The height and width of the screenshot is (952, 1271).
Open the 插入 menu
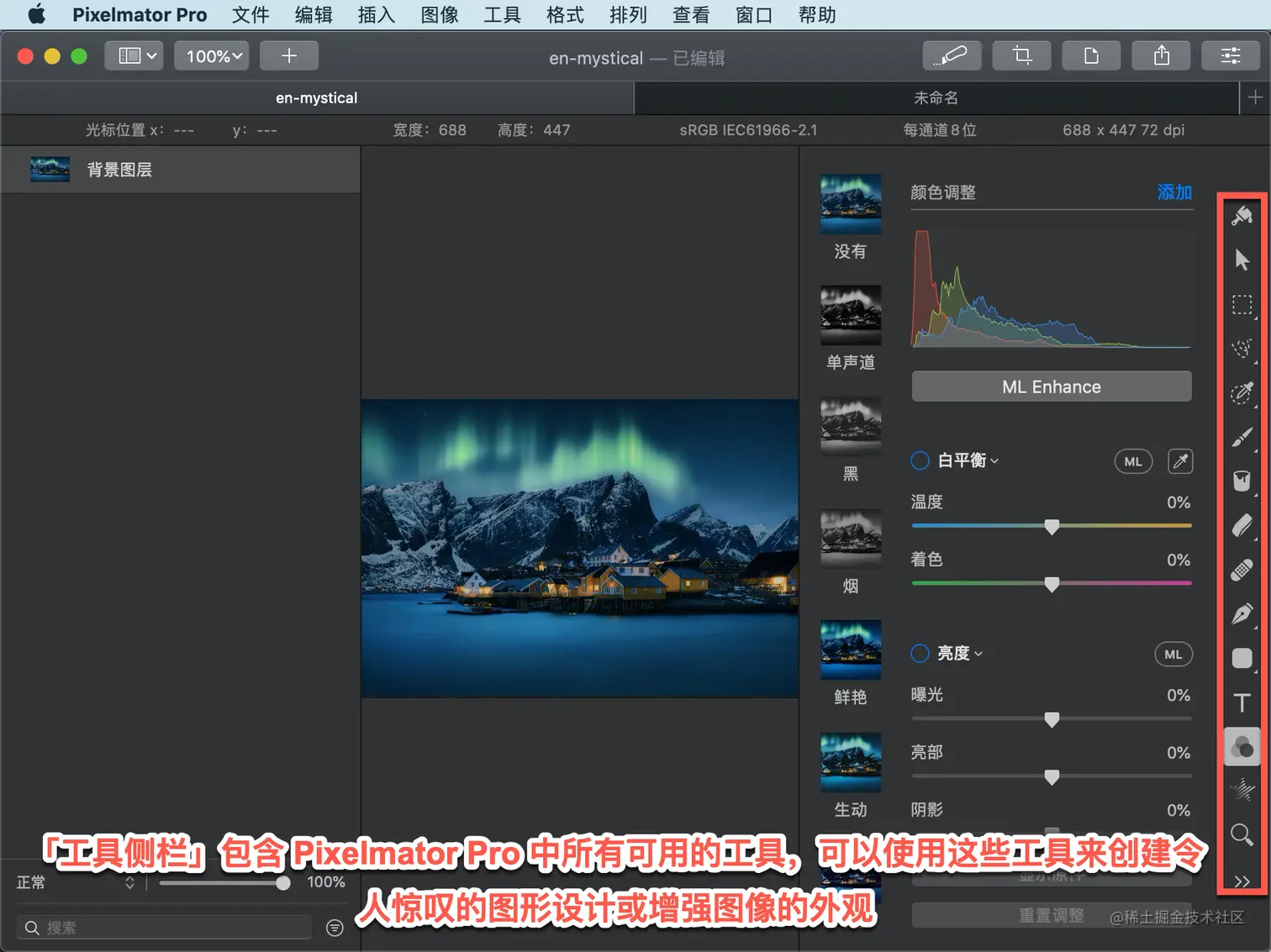pyautogui.click(x=376, y=15)
